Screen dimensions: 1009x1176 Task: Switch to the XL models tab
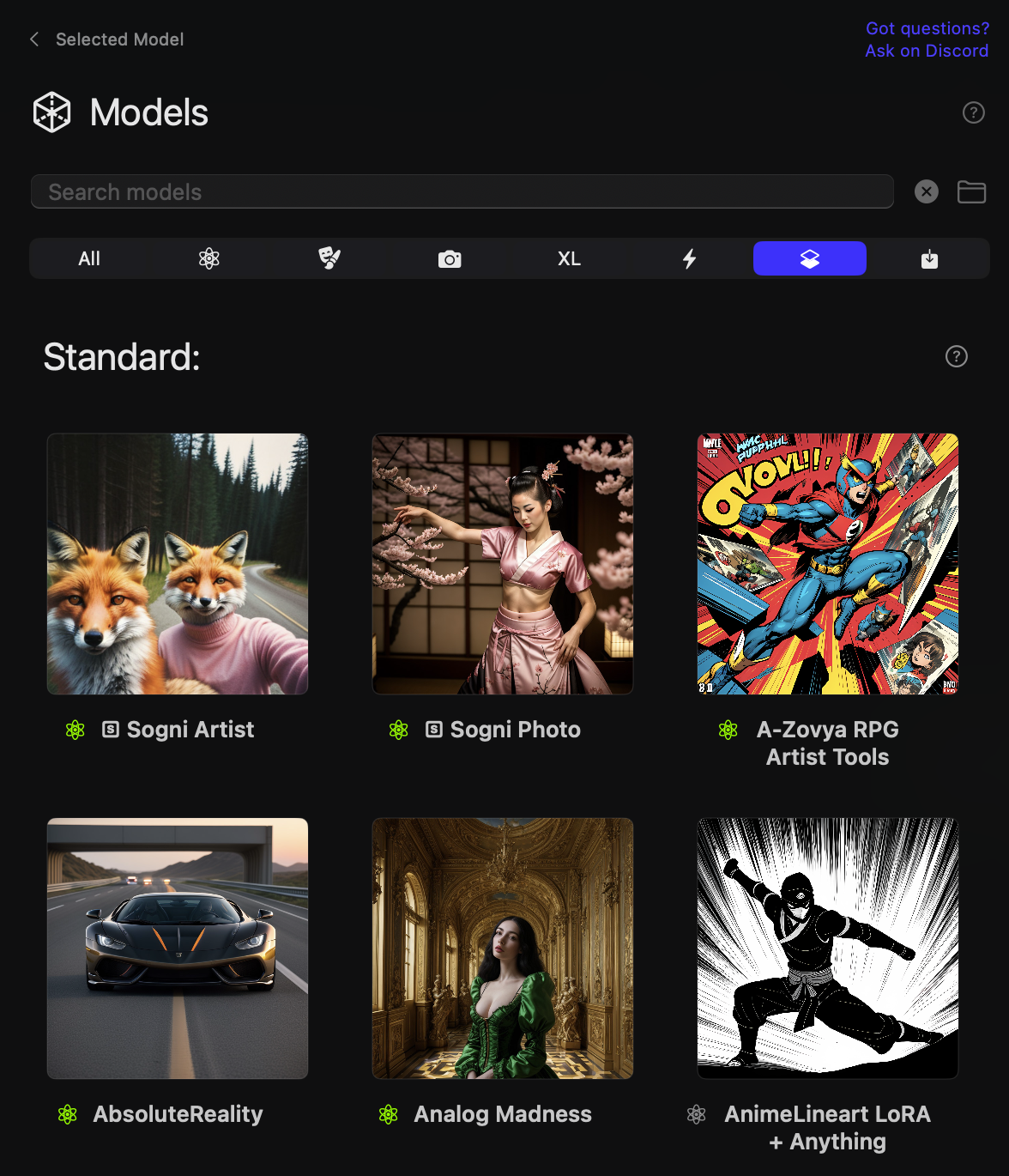click(x=569, y=258)
